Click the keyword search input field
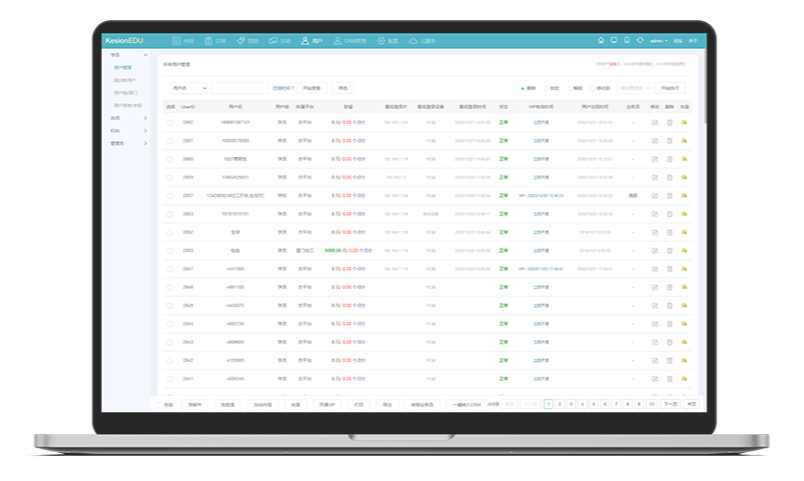Image resolution: width=804 pixels, height=481 pixels. 240,88
